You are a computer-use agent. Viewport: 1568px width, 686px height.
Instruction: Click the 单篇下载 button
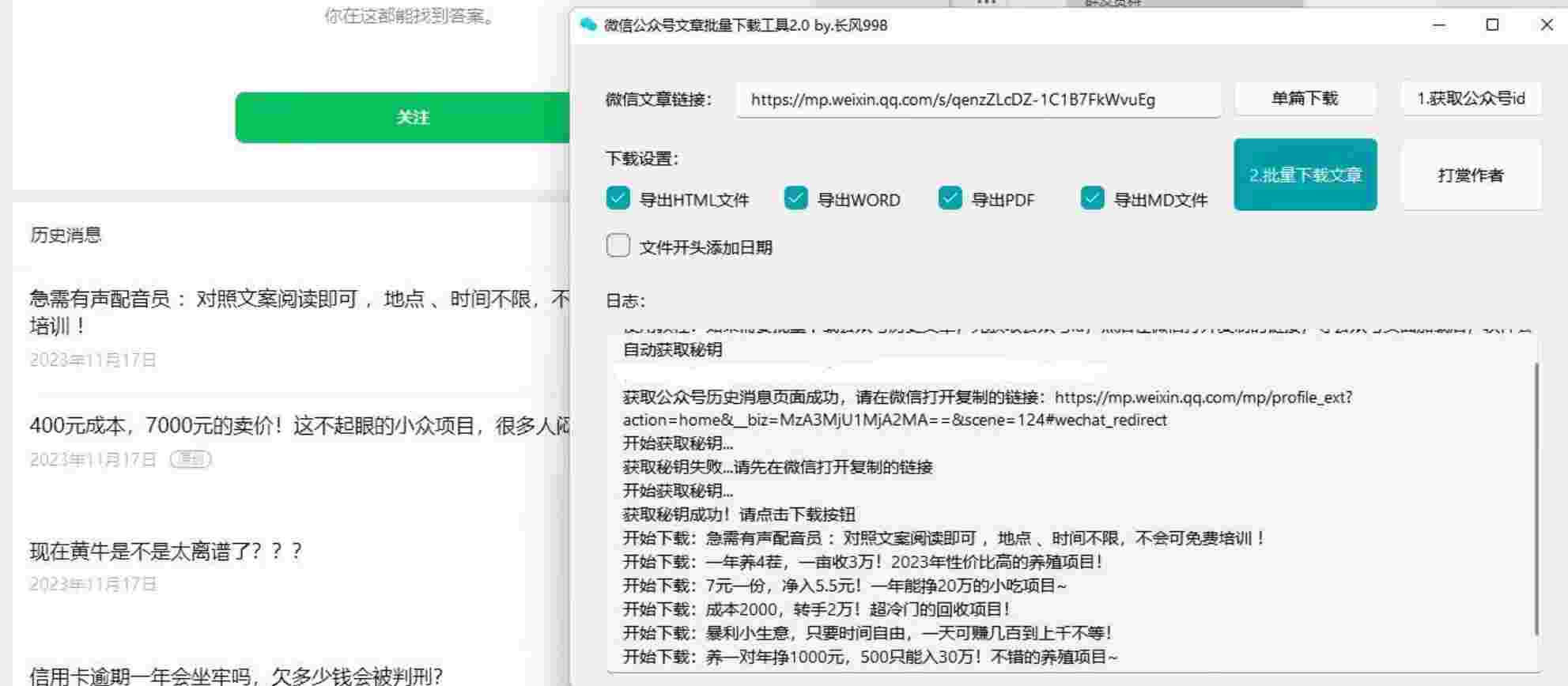pyautogui.click(x=1305, y=99)
